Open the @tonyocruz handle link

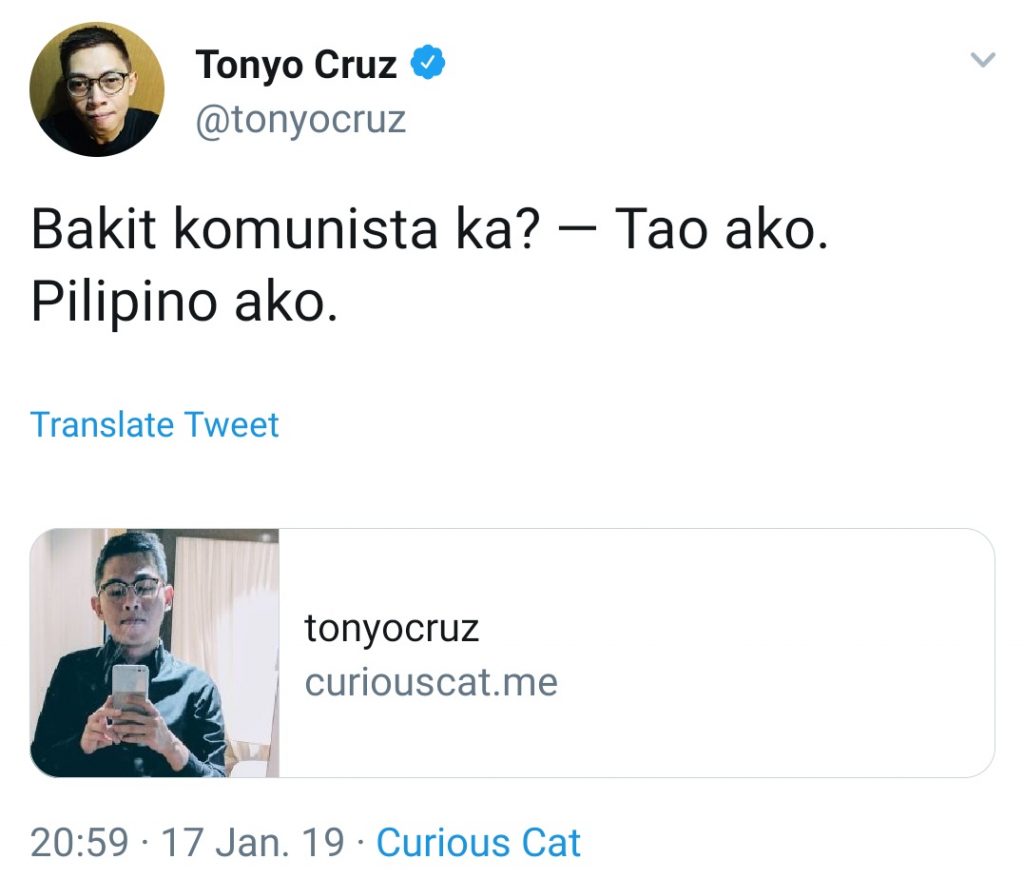(300, 119)
